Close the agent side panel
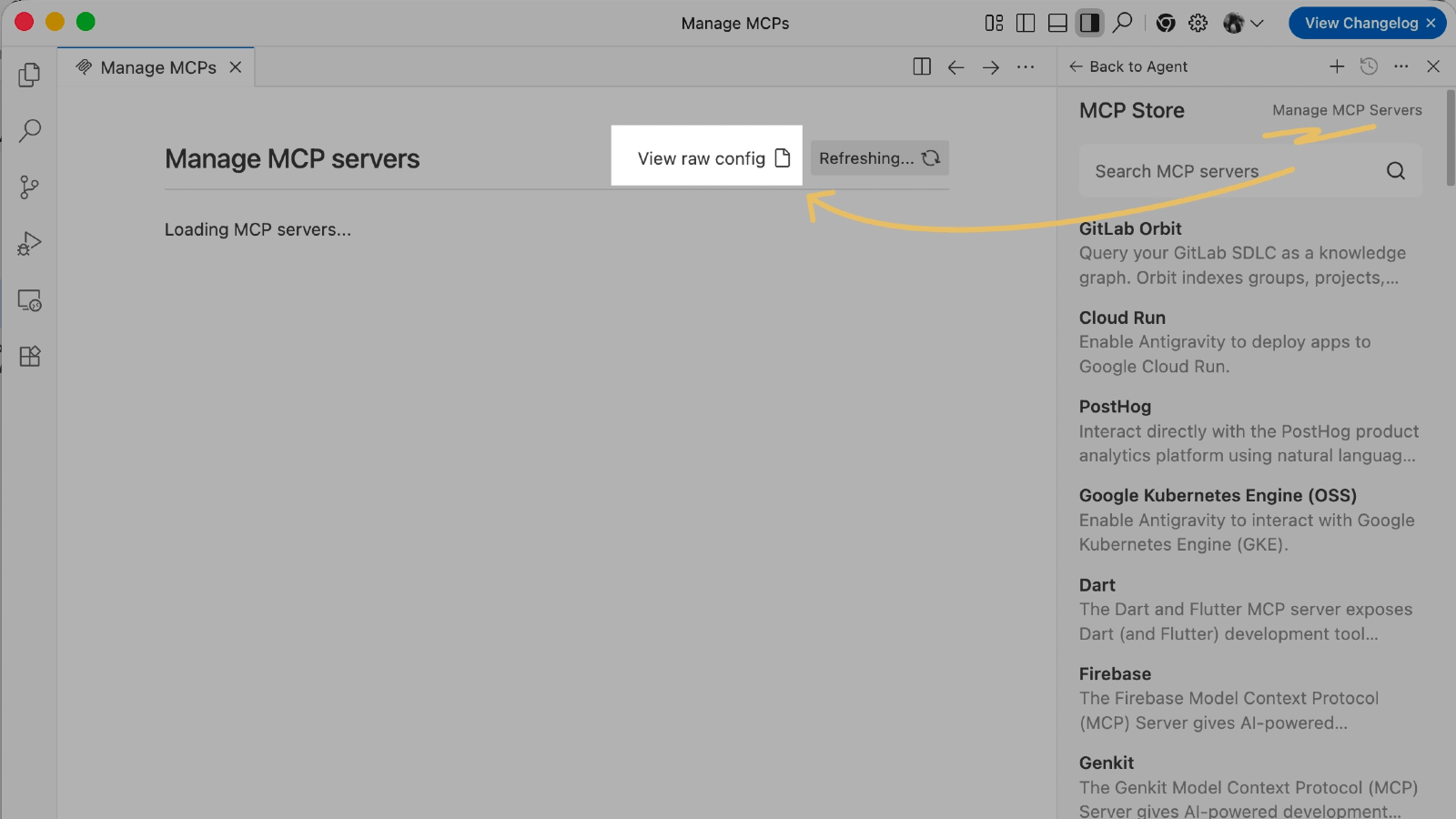This screenshot has width=1456, height=819. coord(1433,66)
